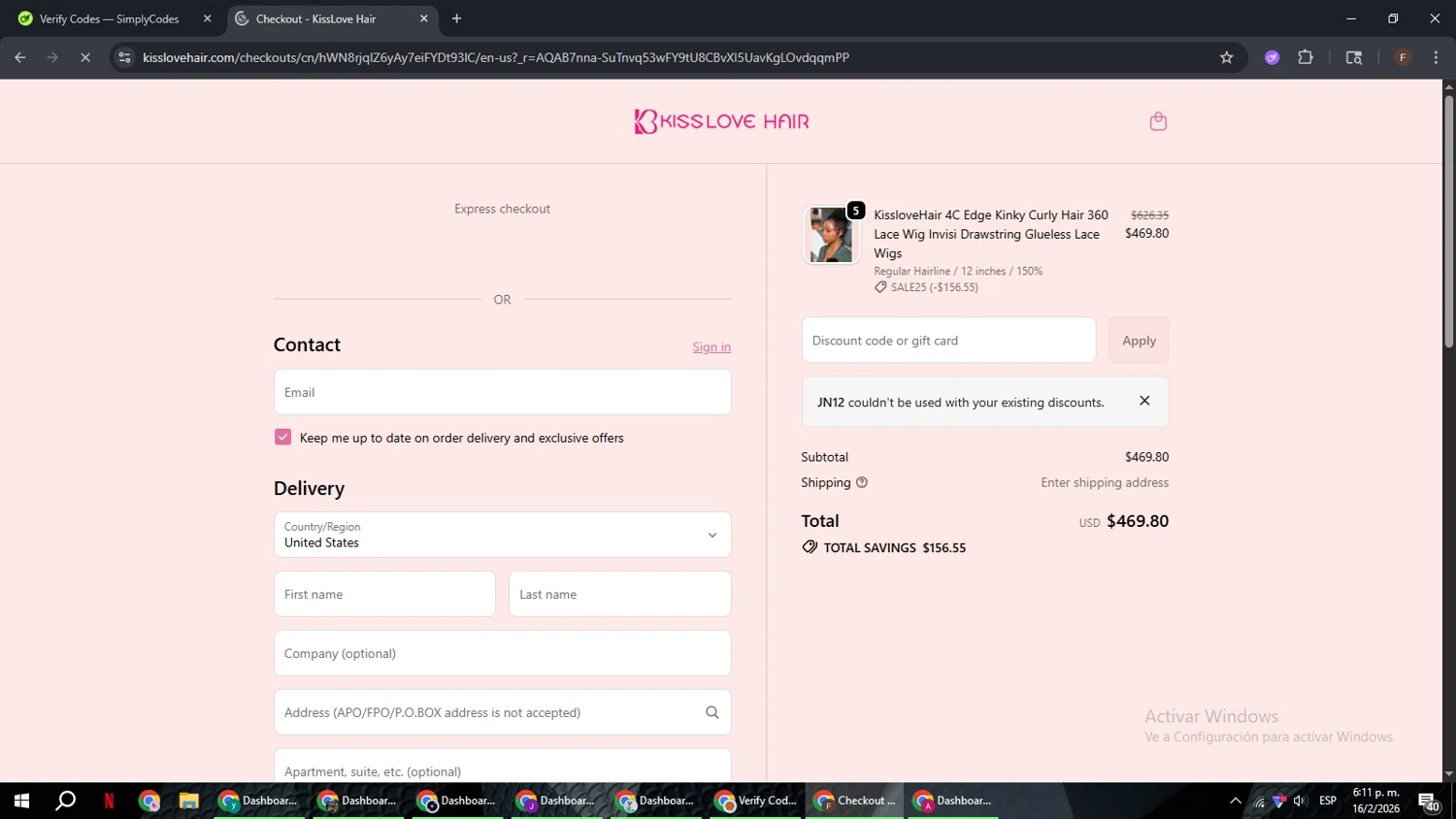Screen dimensions: 1456x819
Task: Click the Sign in link
Action: tap(711, 347)
